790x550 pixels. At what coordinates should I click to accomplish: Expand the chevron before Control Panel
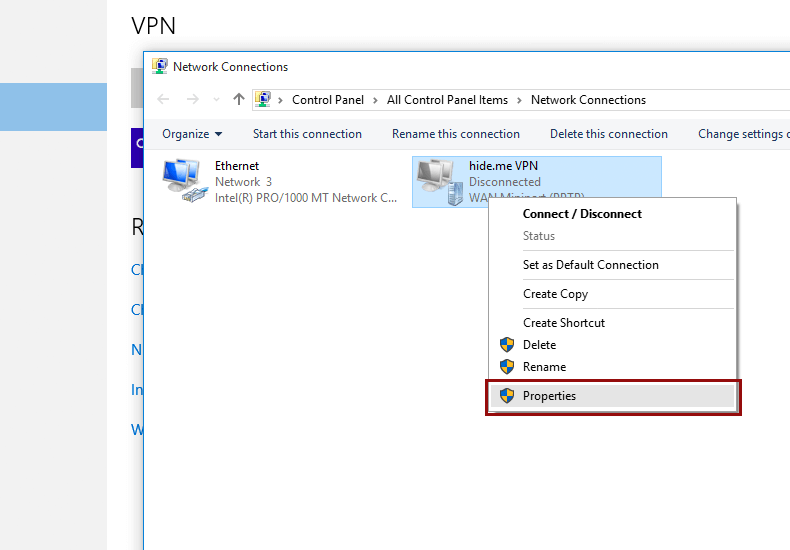pyautogui.click(x=281, y=100)
